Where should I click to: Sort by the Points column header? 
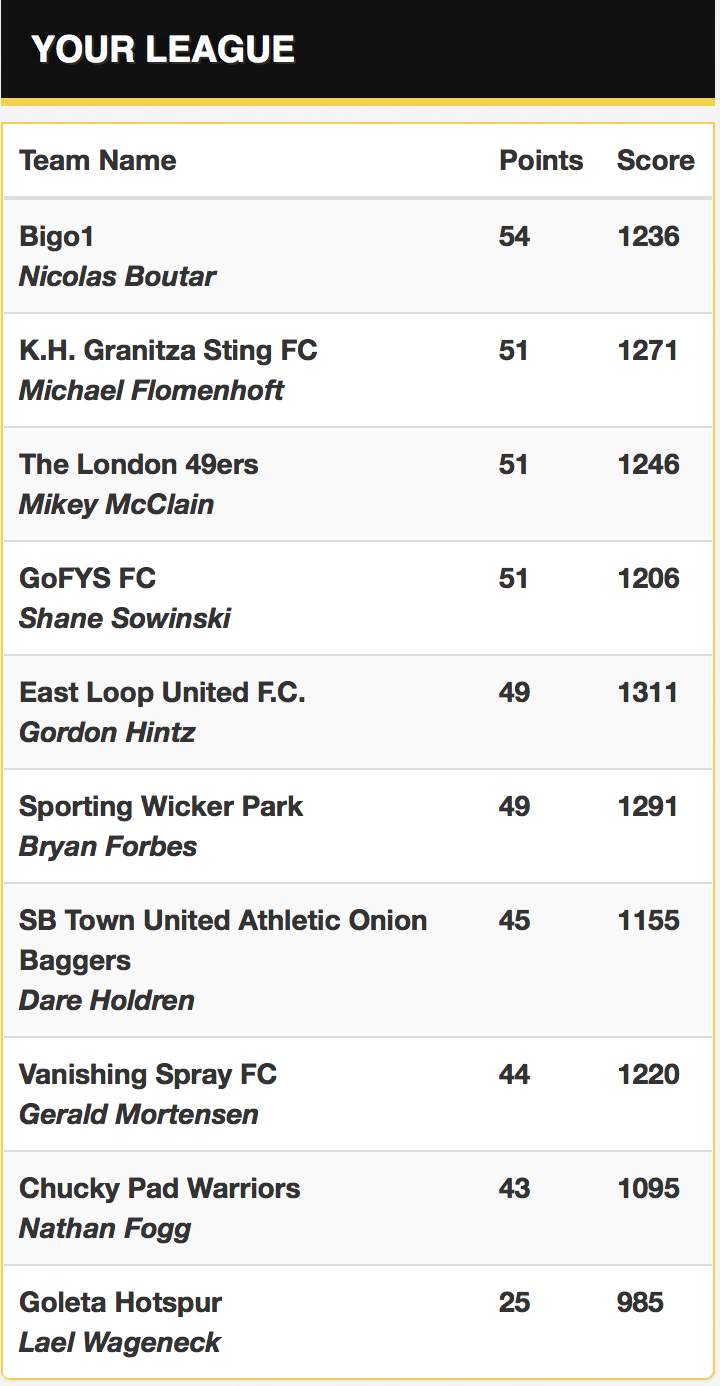pos(541,160)
